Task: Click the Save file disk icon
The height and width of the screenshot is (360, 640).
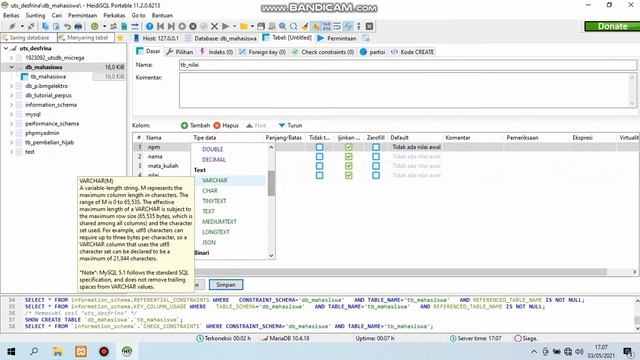Action: 261,26
